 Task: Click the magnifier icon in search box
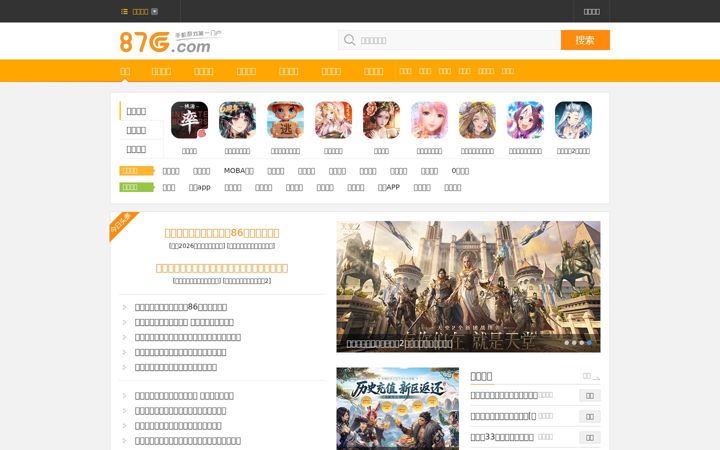(349, 40)
